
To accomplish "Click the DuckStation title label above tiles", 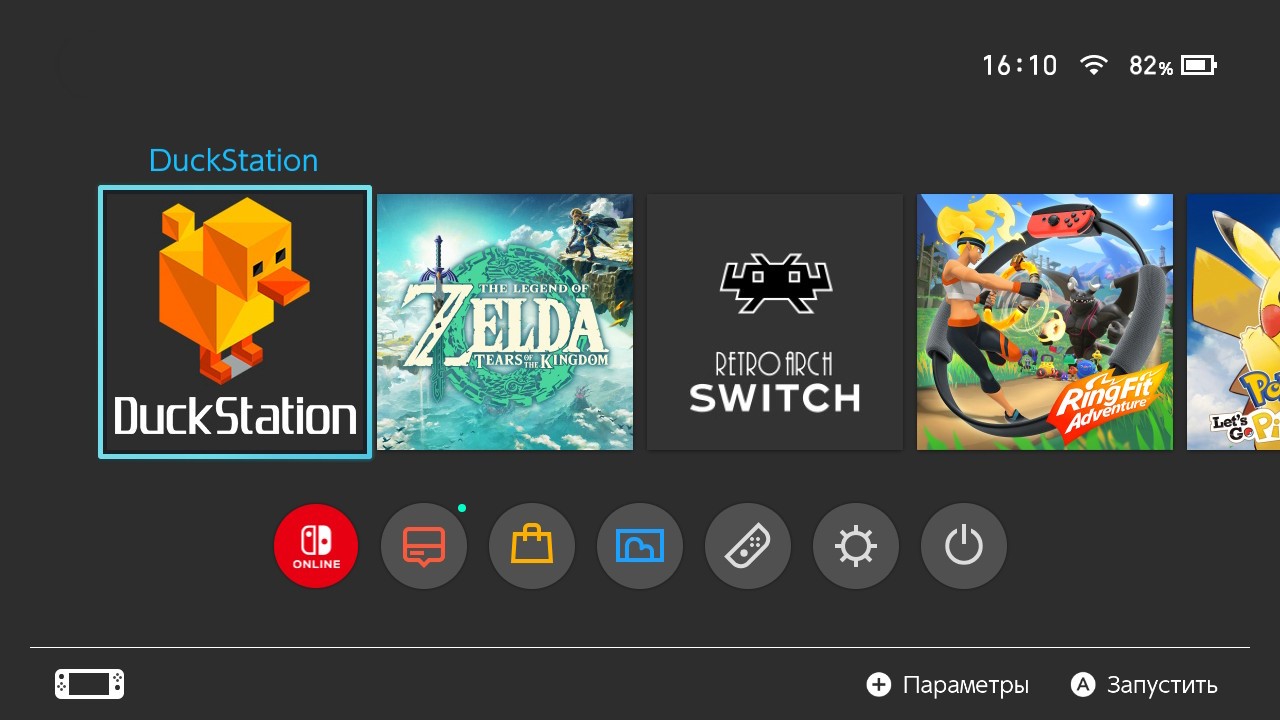I will [x=233, y=160].
